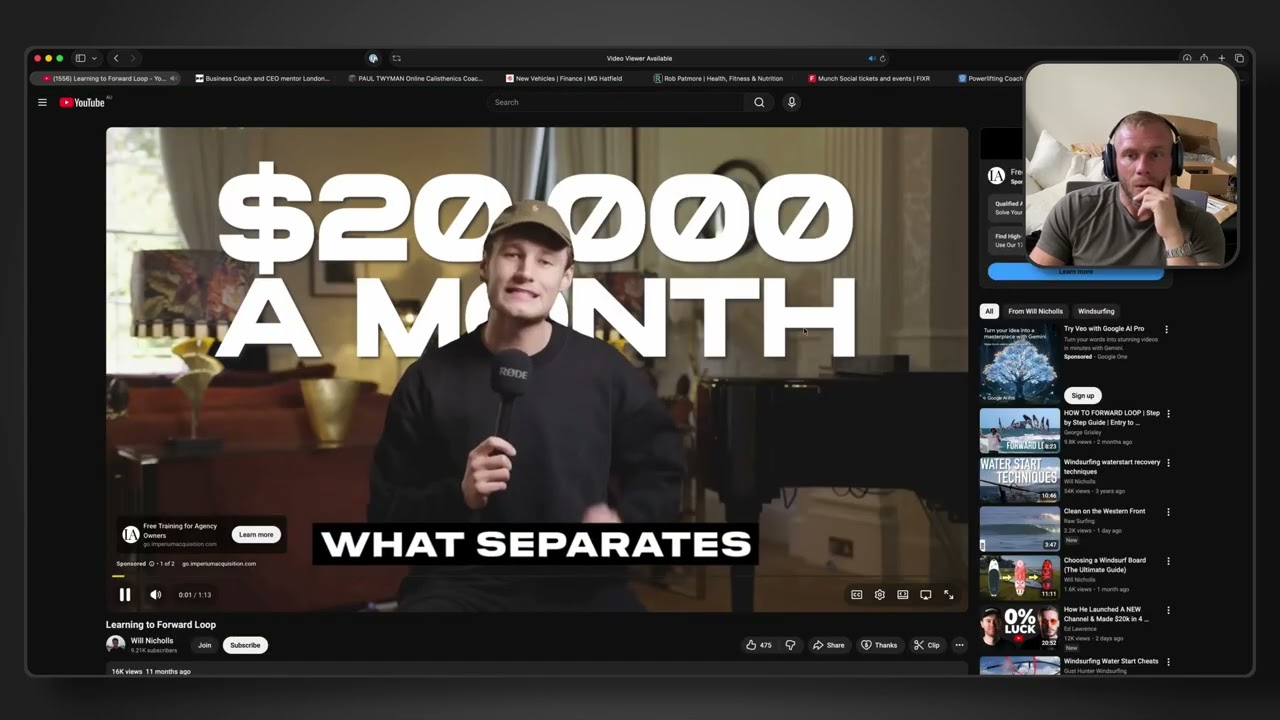Screen dimensions: 1280x720
Task: Join the Will Nicholls channel membership
Action: [204, 645]
